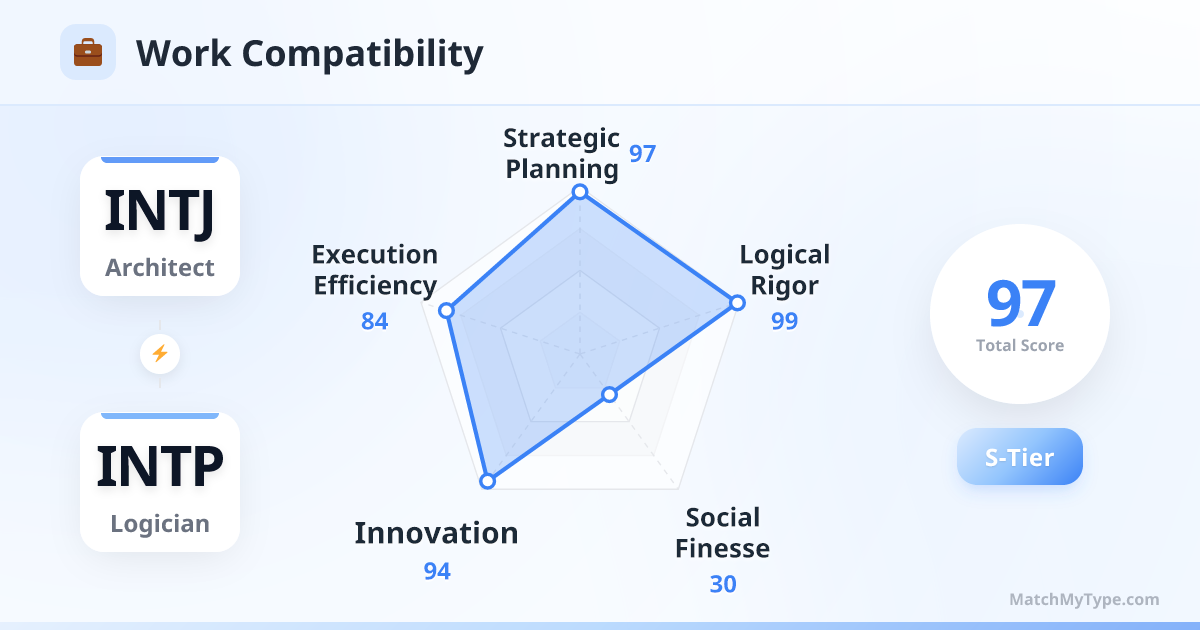
Task: Select the INTP Logician card
Action: click(x=160, y=482)
